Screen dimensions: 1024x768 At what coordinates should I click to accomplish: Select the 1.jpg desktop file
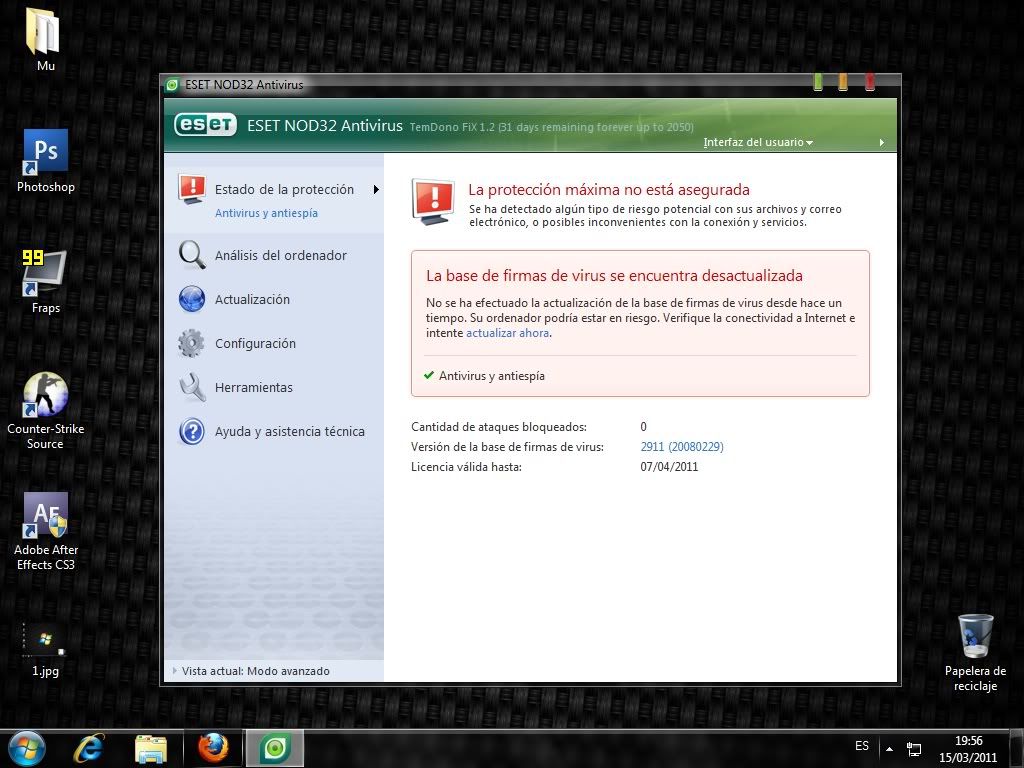coord(45,650)
